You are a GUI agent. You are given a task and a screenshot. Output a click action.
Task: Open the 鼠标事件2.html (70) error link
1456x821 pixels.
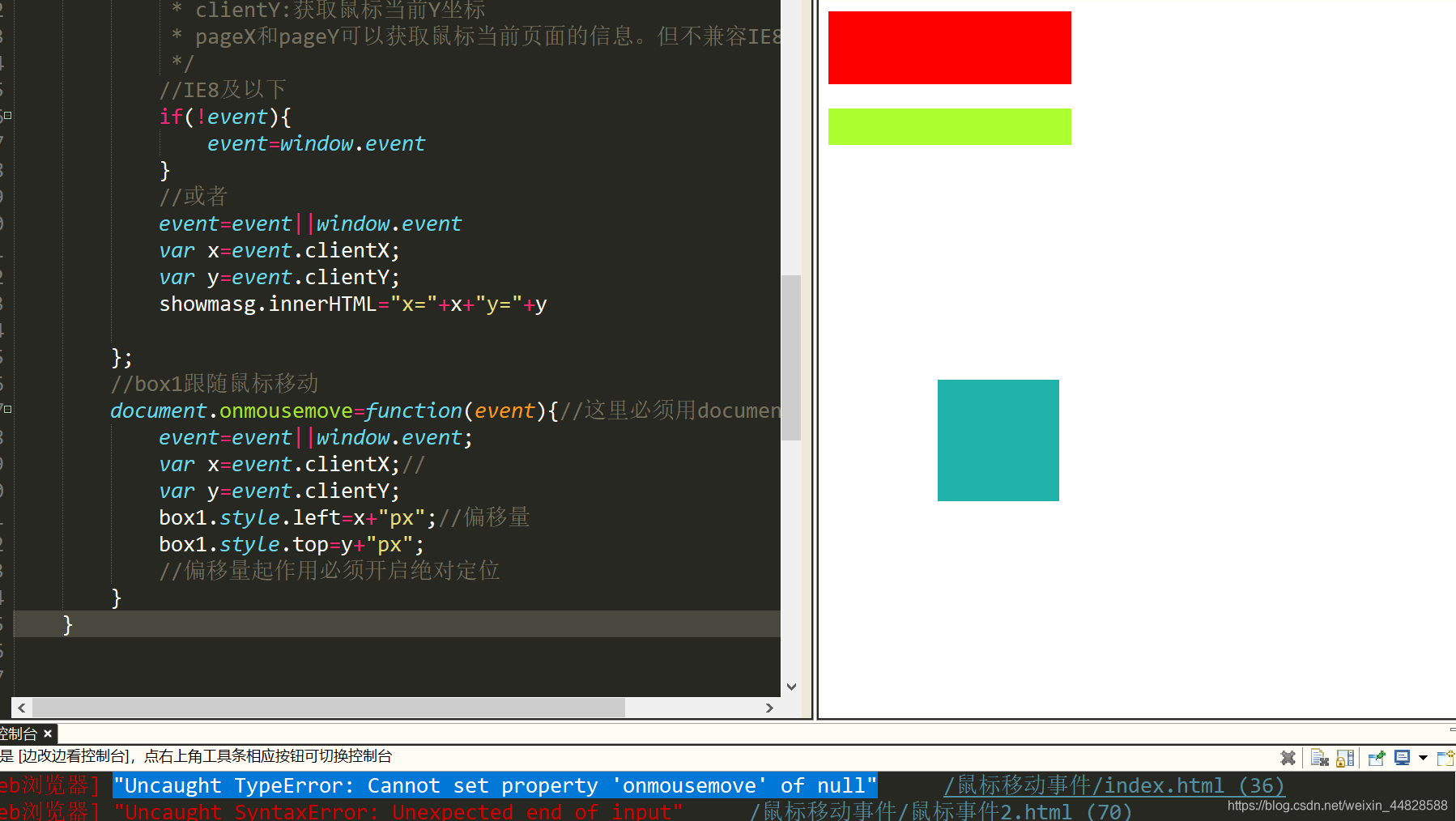[x=940, y=810]
